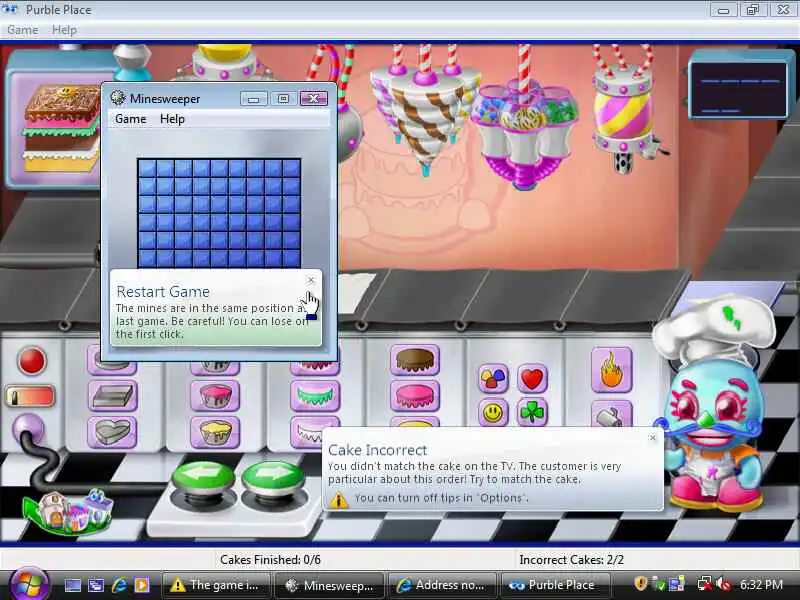Viewport: 800px width, 600px height.
Task: Maximize the Minesweeper window
Action: pos(284,98)
